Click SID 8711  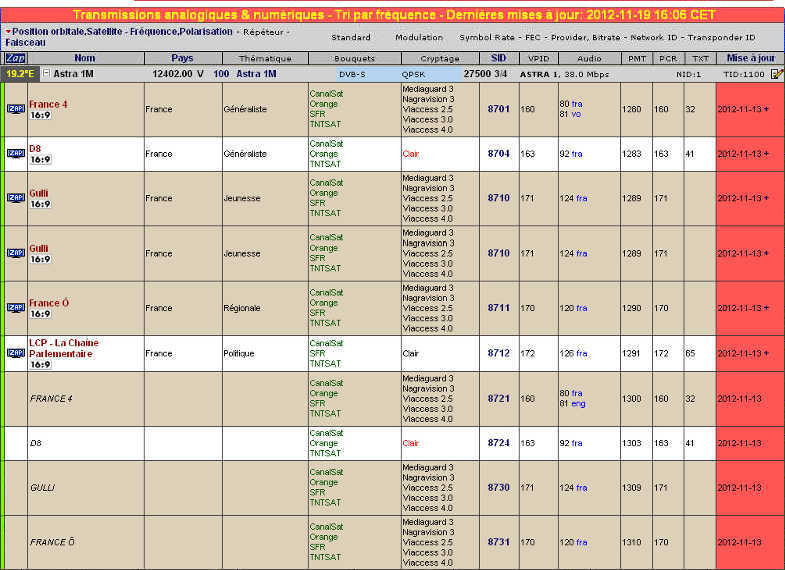499,308
